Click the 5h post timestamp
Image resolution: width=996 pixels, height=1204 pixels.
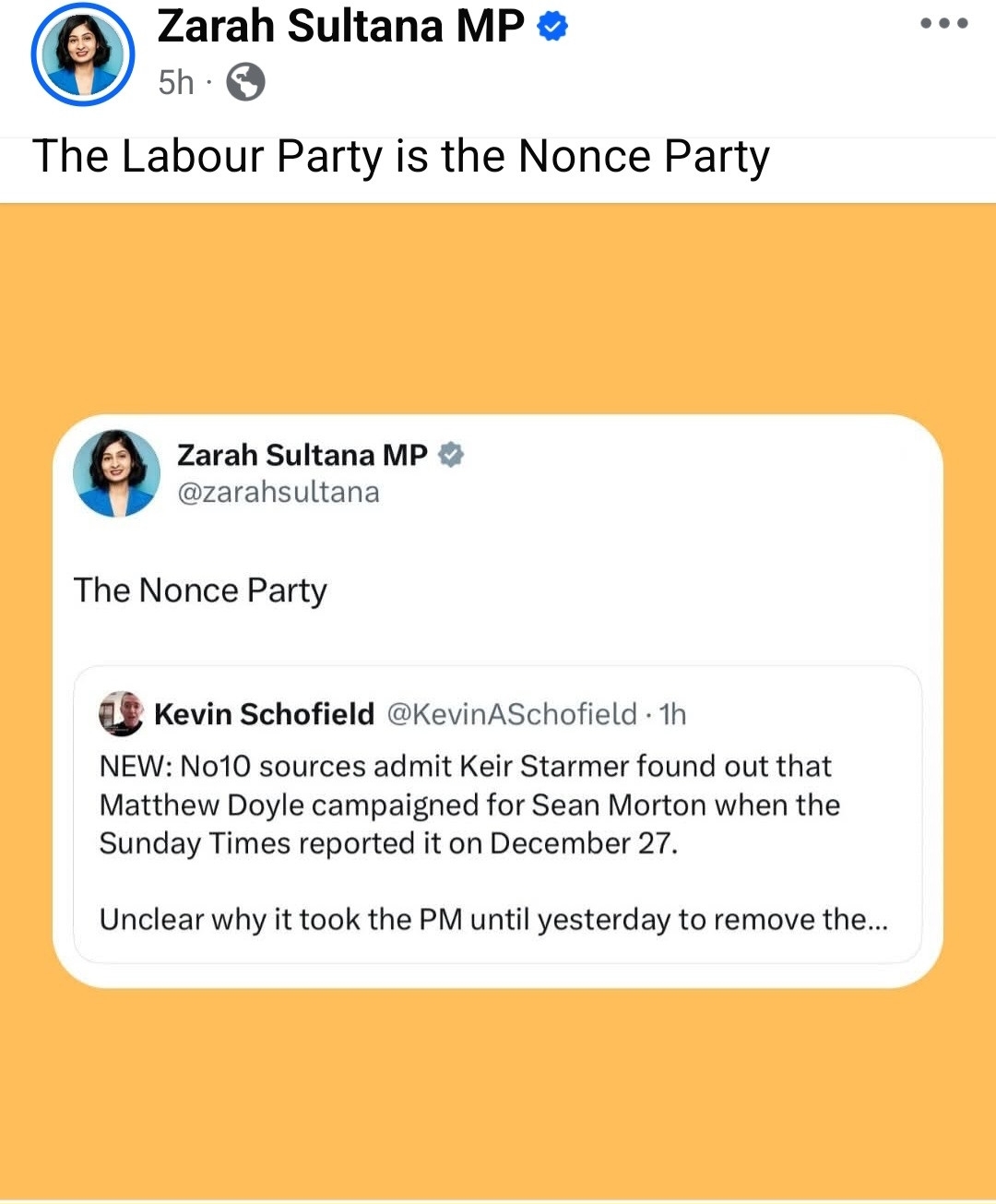click(175, 82)
